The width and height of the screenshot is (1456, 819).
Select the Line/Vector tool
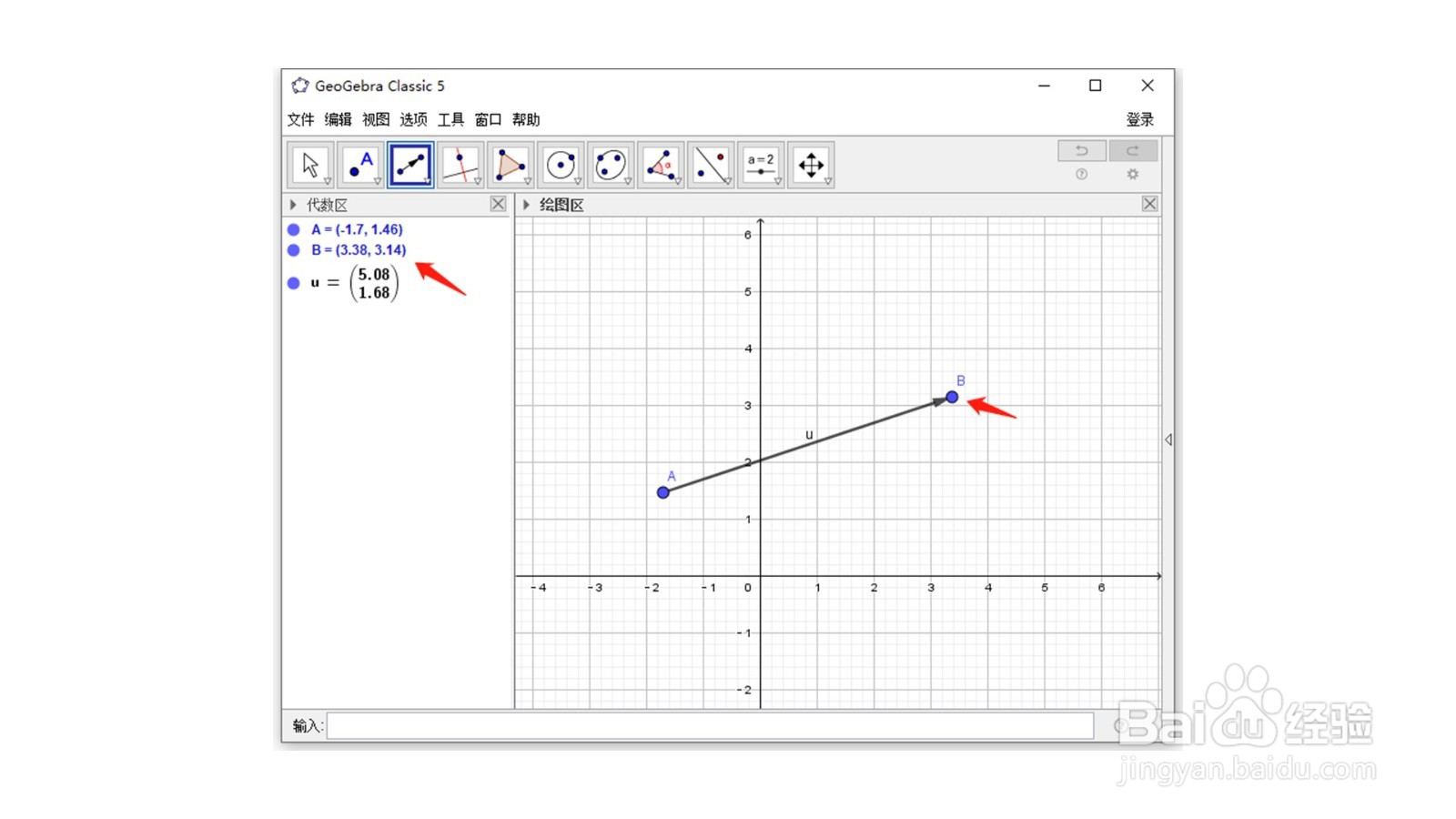point(410,165)
